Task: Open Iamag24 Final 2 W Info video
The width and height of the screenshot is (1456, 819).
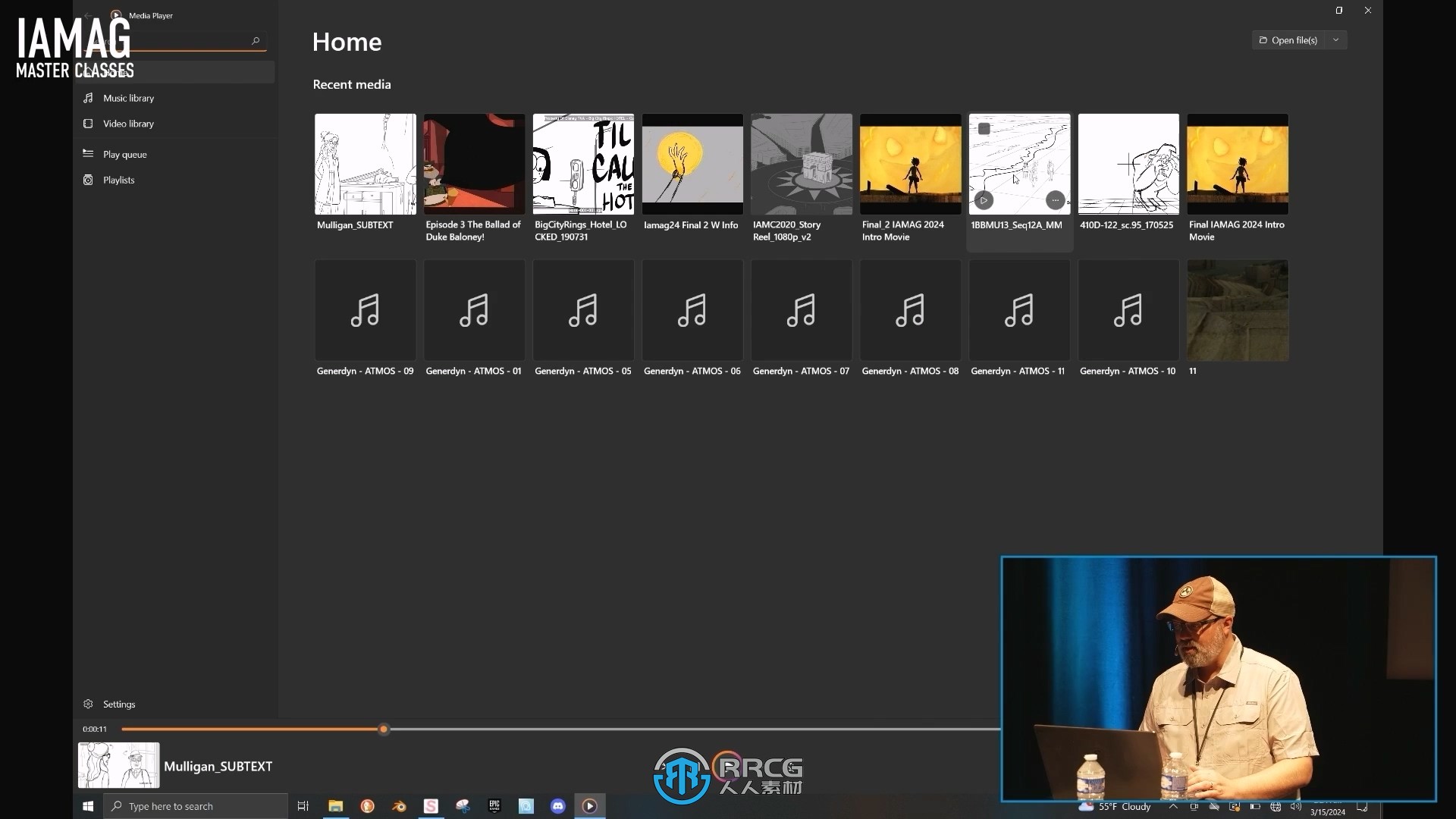Action: coord(692,164)
